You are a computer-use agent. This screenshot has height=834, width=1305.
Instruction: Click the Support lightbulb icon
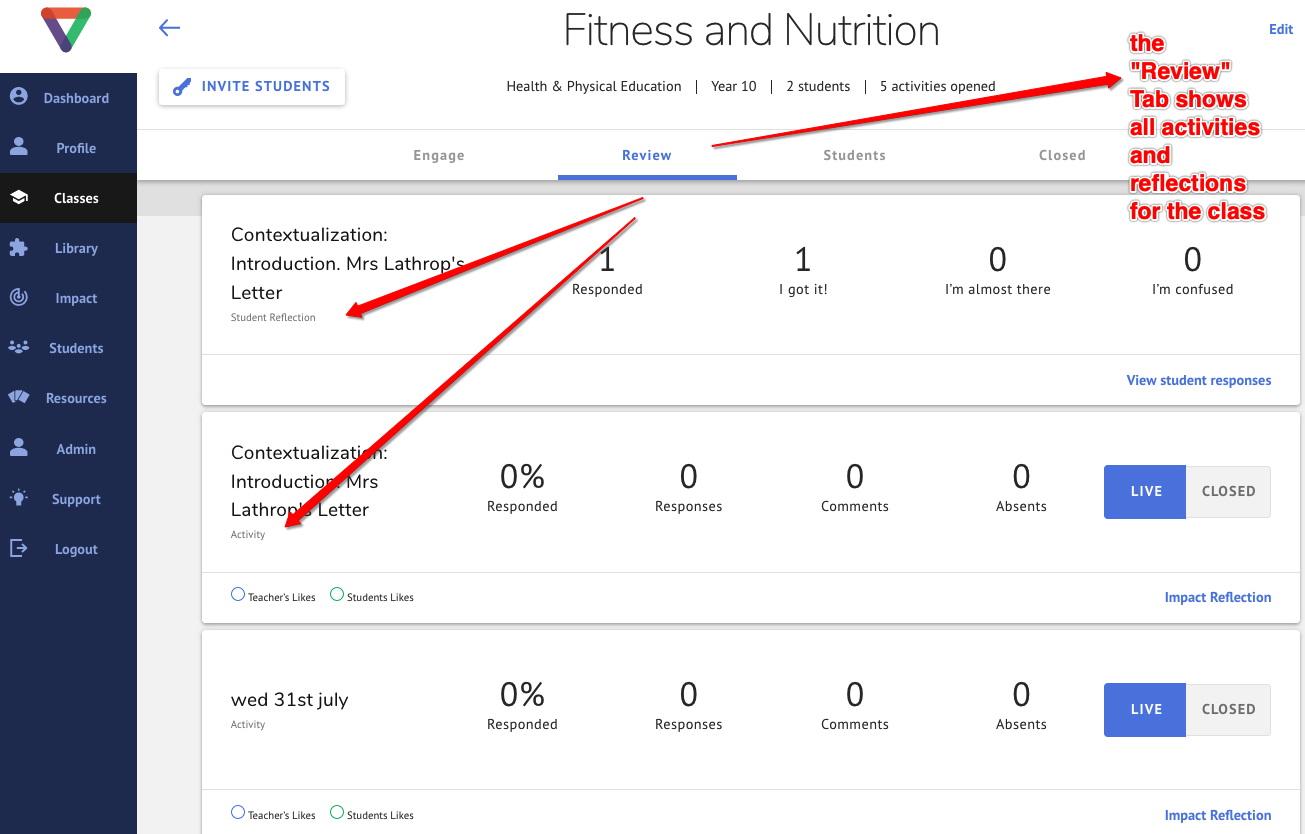point(18,498)
